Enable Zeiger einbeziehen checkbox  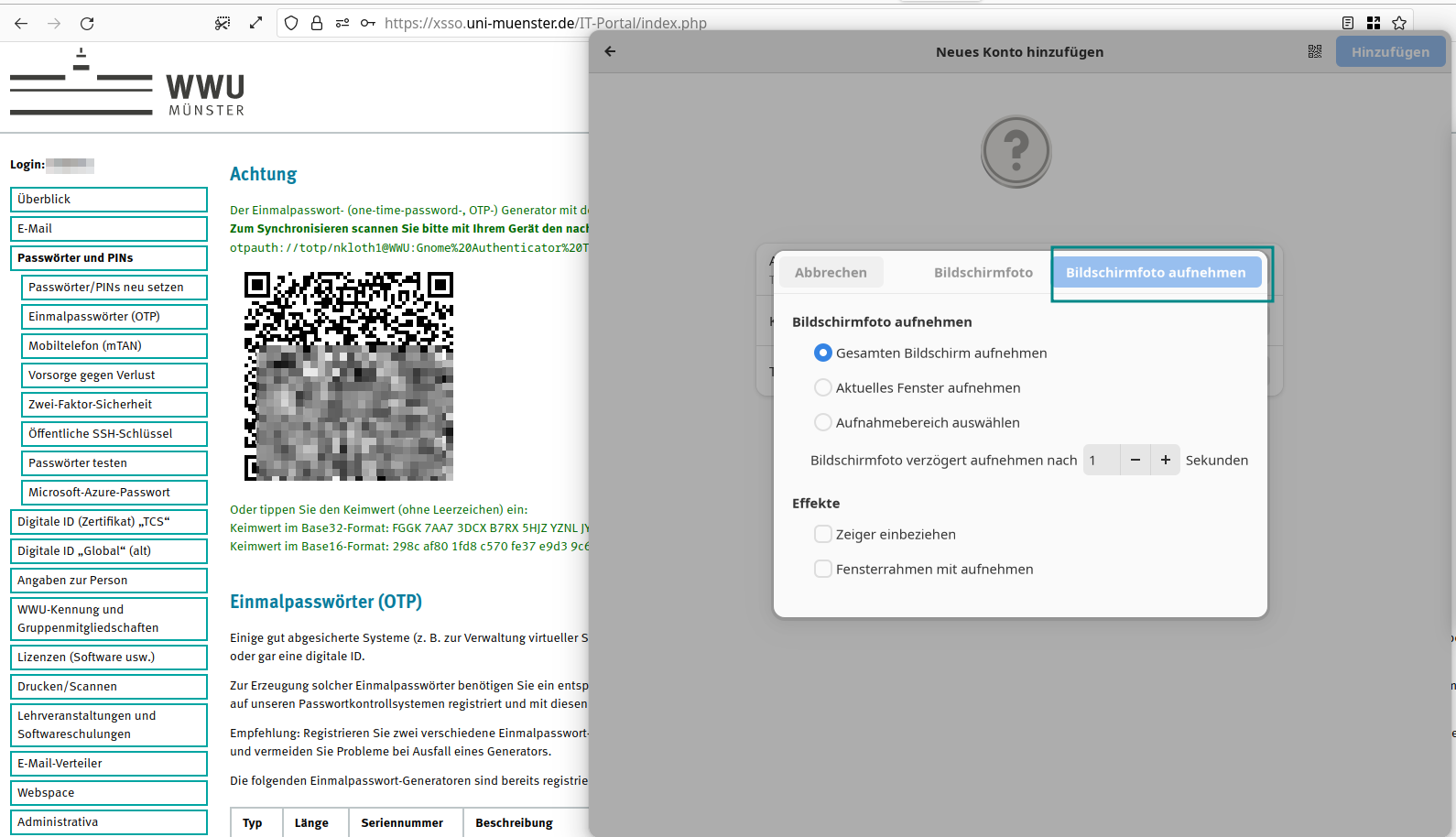[823, 535]
